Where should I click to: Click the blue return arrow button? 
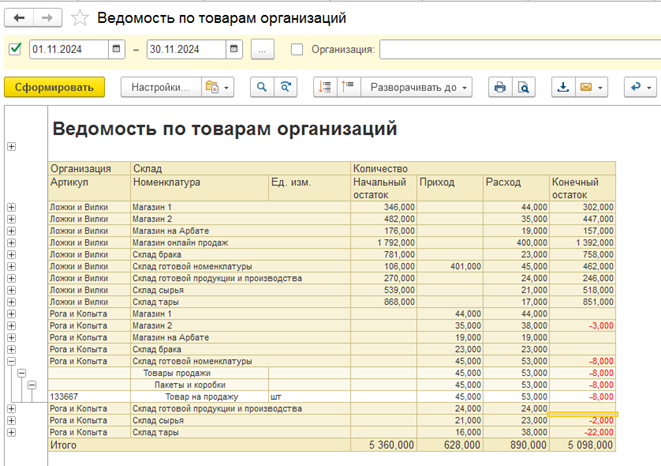(x=640, y=87)
